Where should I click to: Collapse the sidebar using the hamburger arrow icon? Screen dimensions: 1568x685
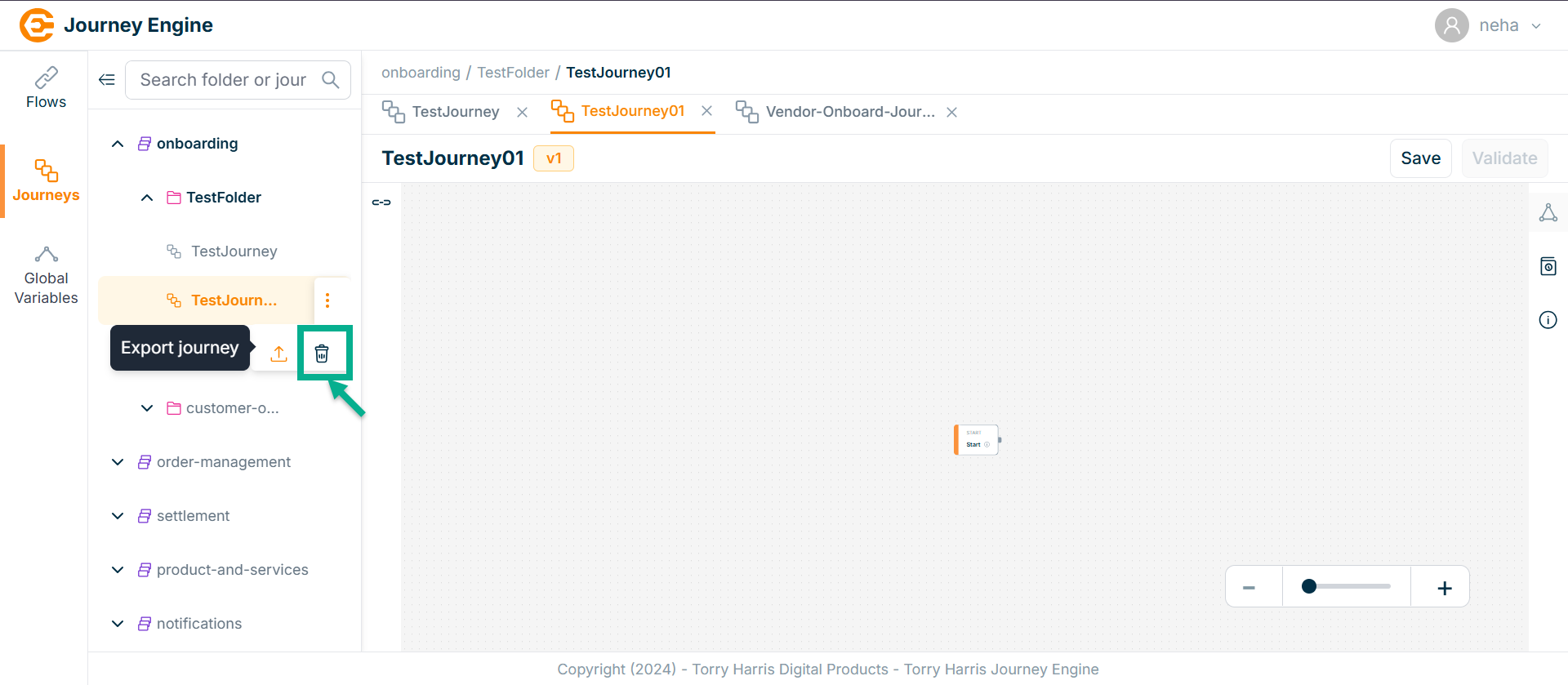[x=107, y=80]
